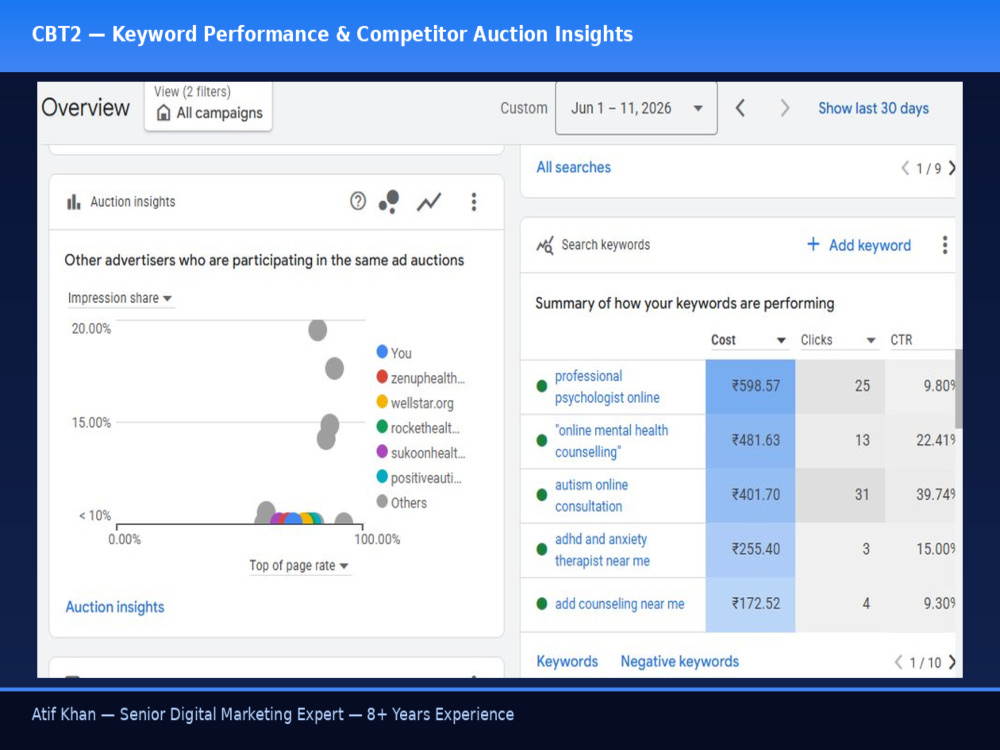Click the ₹598.57 cost cell

click(x=750, y=386)
